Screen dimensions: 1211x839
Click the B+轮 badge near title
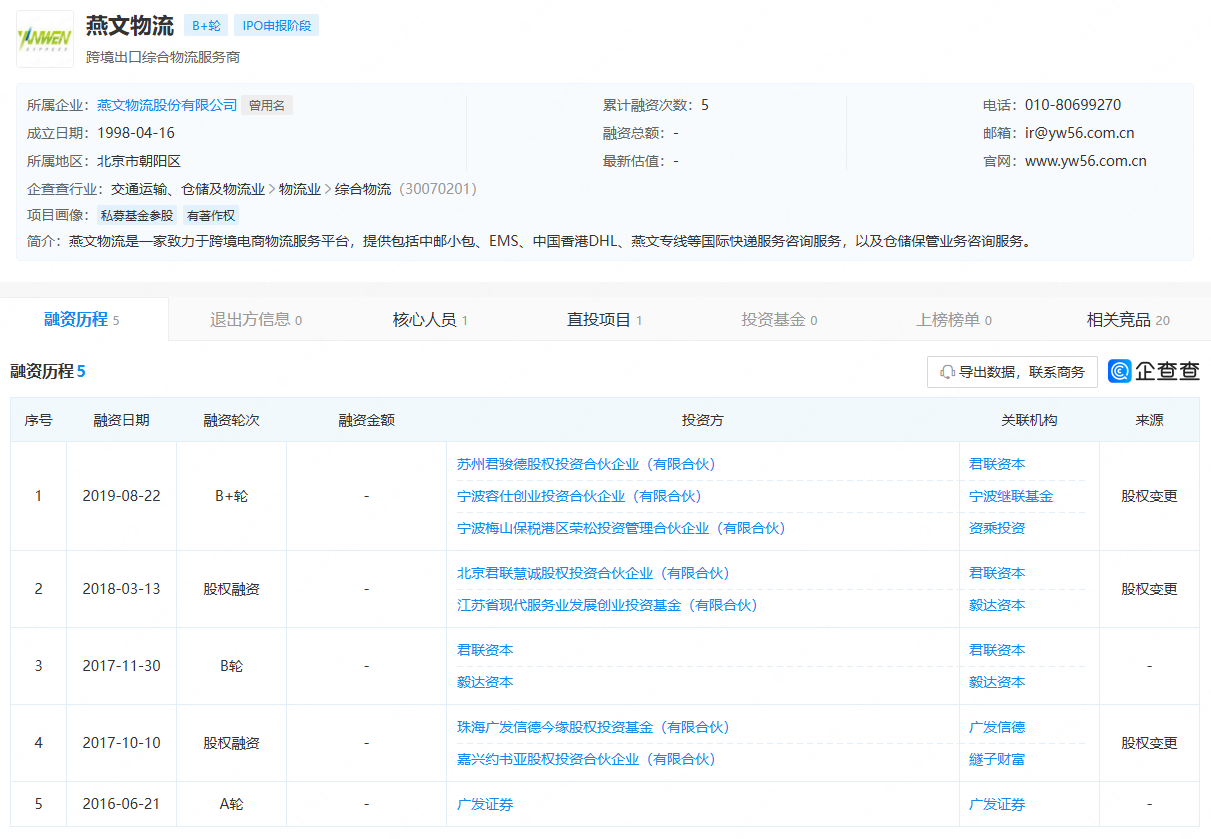point(207,26)
